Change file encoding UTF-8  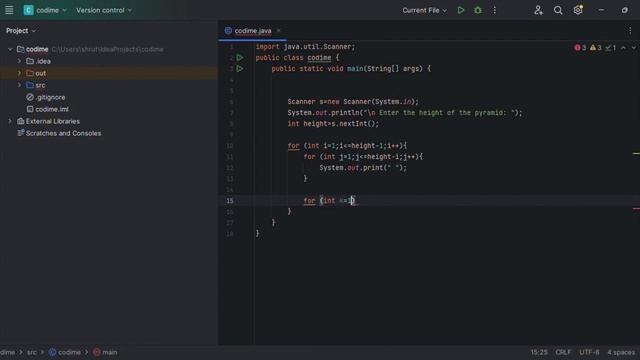pos(589,352)
